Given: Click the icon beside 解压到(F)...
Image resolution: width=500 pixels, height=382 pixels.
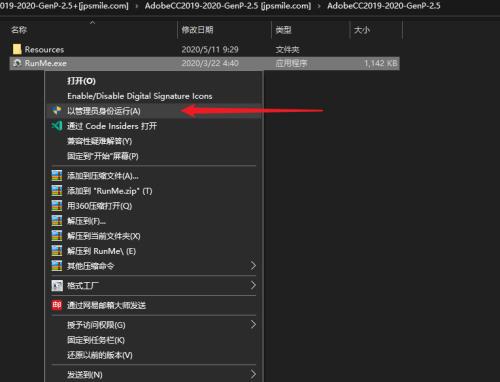Looking at the screenshot, I should [x=57, y=221].
